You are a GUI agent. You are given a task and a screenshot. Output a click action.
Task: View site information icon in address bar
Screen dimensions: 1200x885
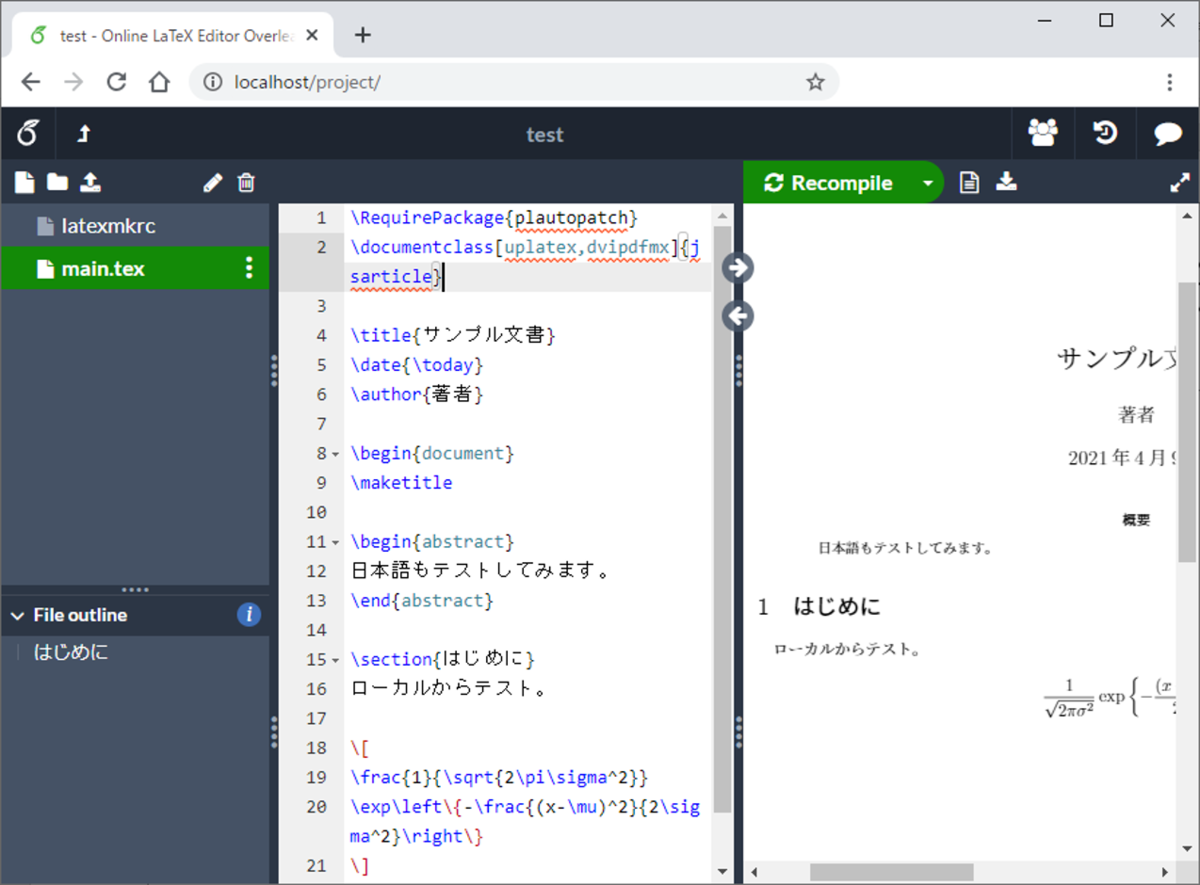click(212, 82)
